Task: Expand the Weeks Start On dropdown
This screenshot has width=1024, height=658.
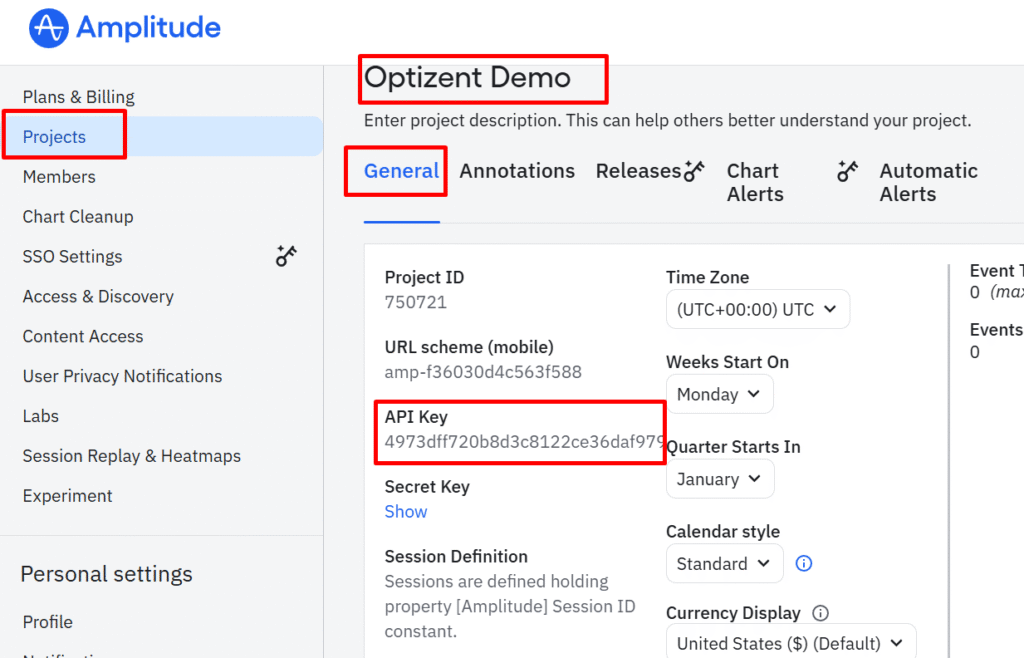Action: click(719, 395)
